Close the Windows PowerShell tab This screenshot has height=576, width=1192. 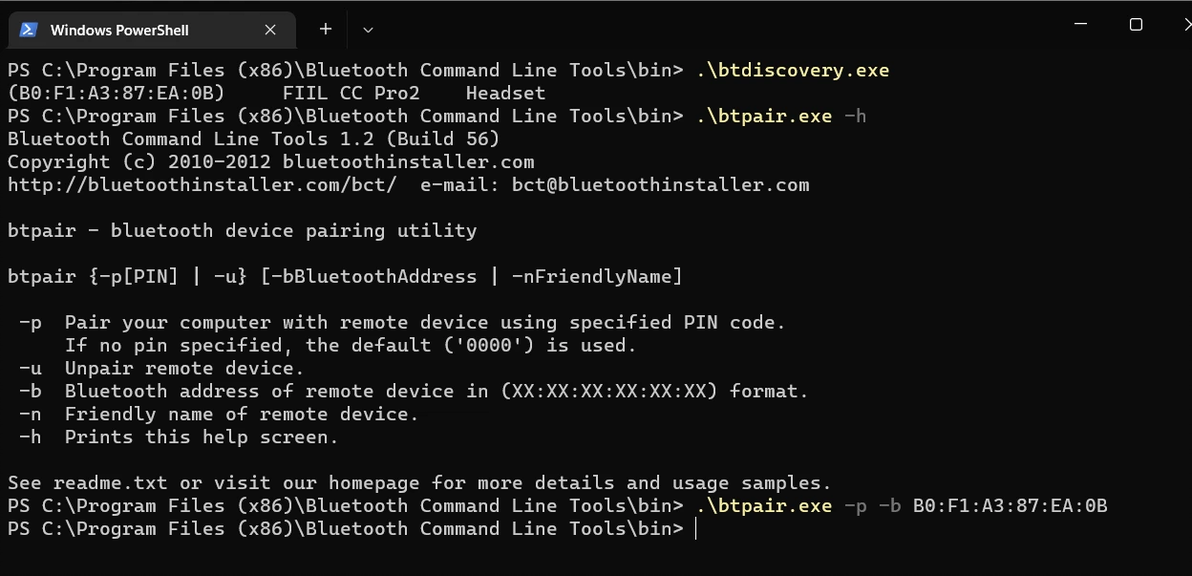tap(270, 30)
